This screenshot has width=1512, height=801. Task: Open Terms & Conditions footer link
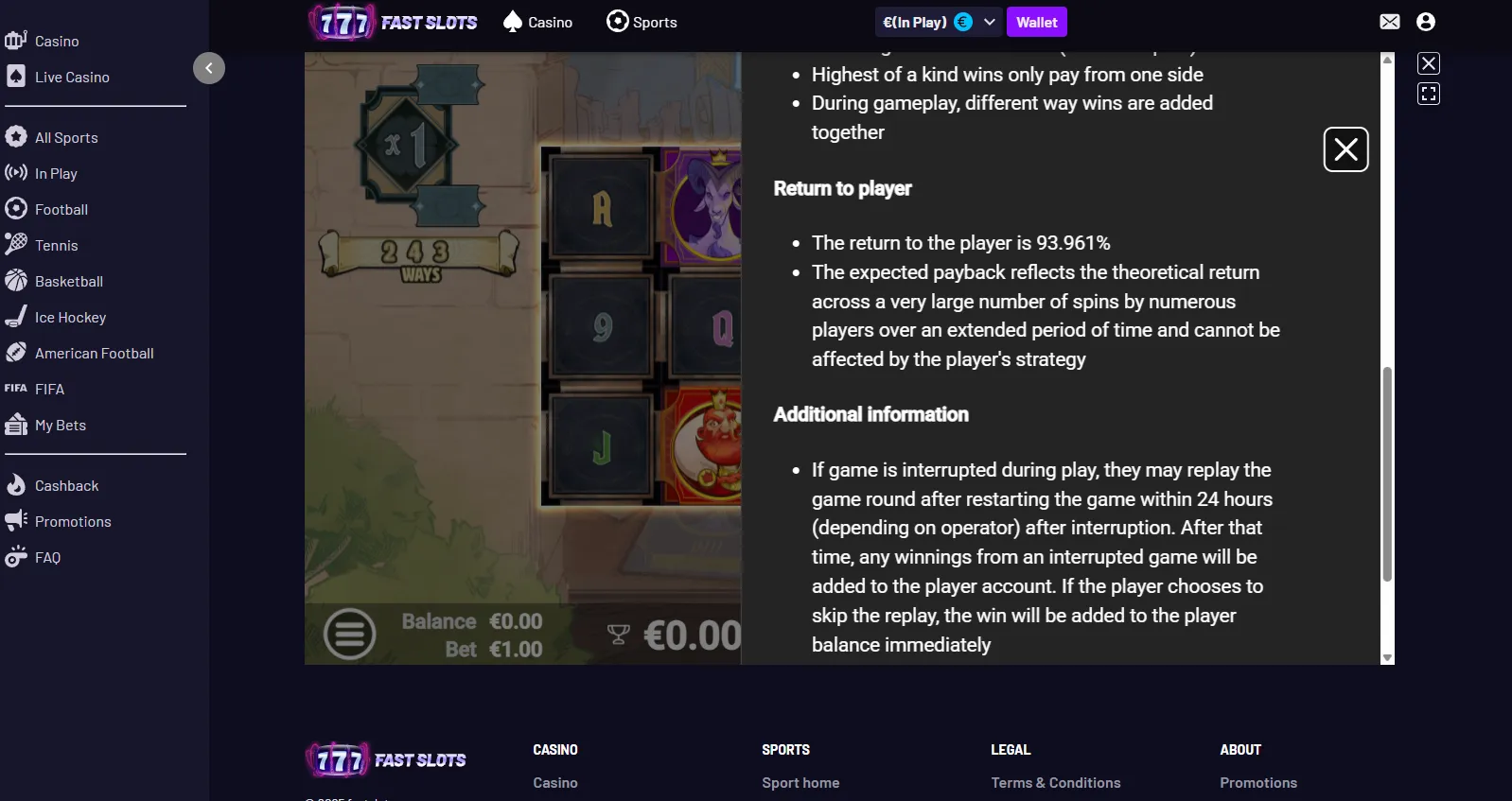click(x=1056, y=782)
